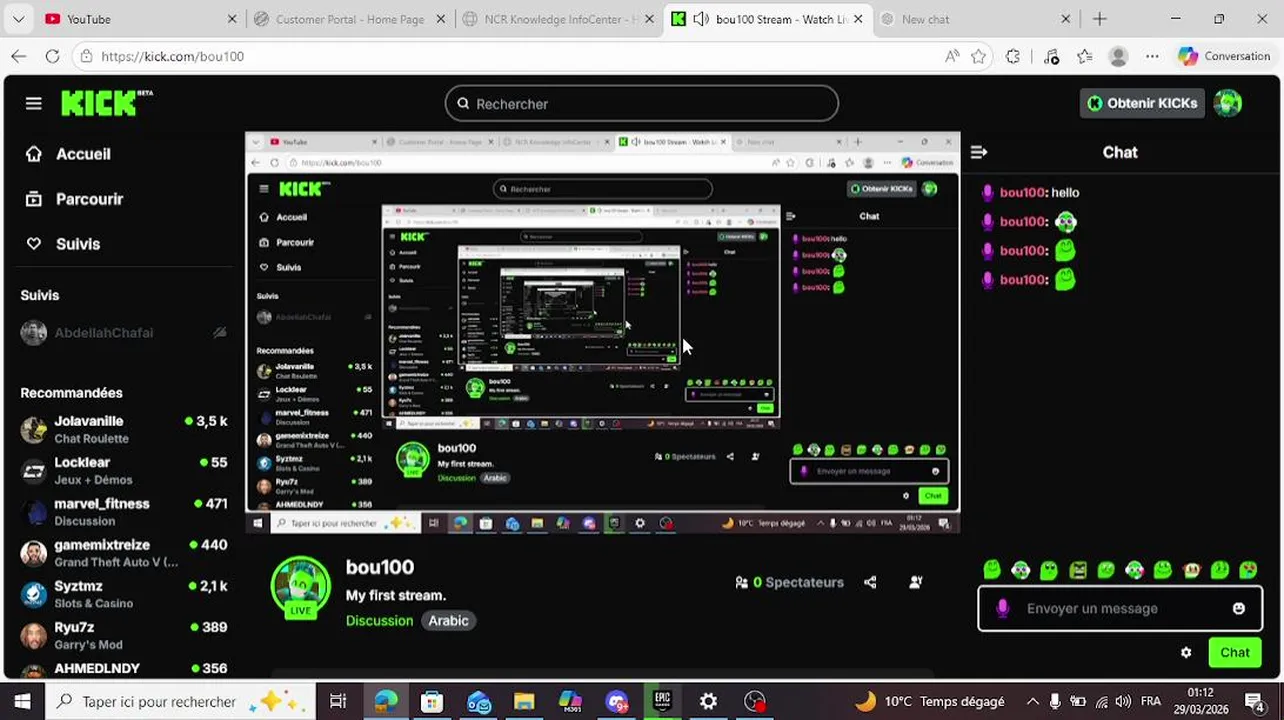Click the stream video player

coord(602,332)
